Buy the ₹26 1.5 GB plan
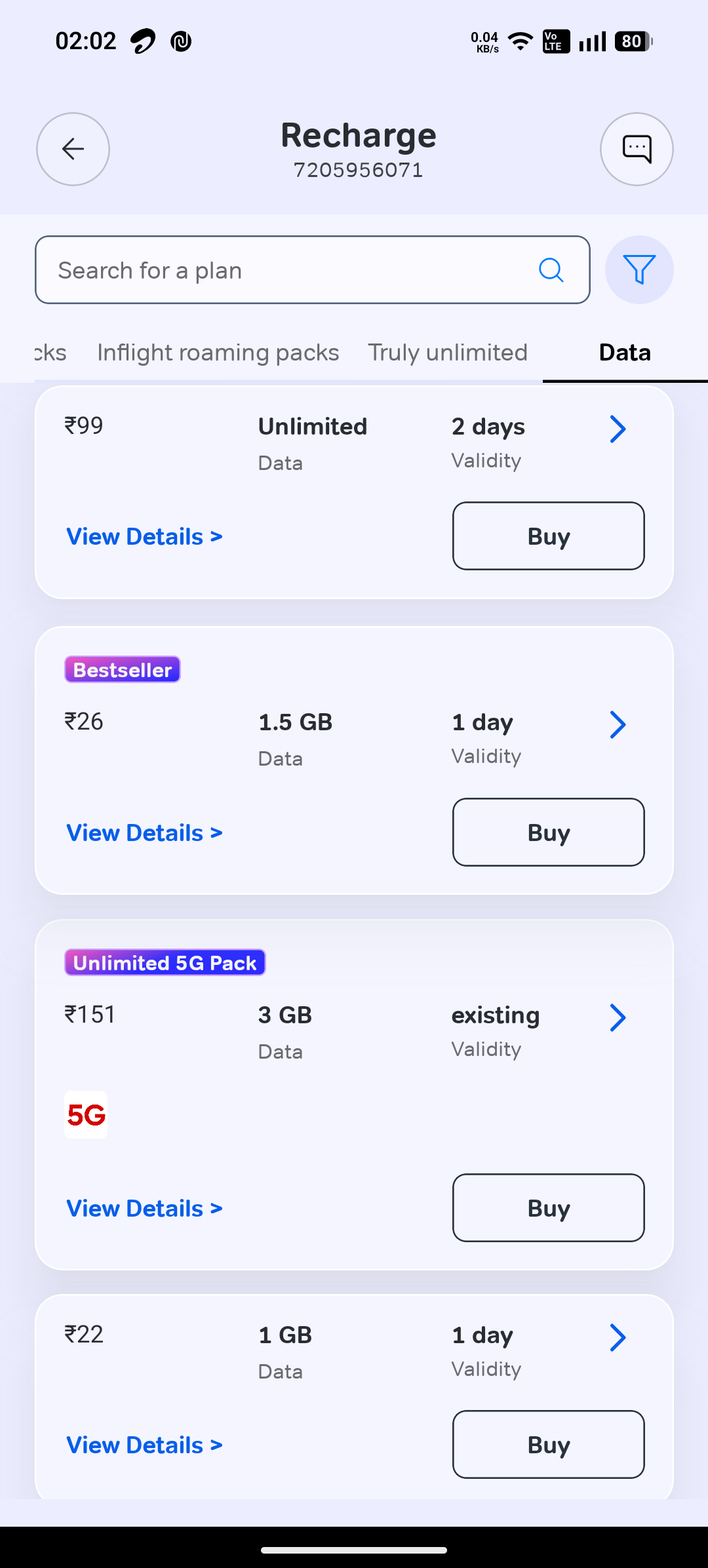The image size is (708, 1568). pyautogui.click(x=548, y=833)
